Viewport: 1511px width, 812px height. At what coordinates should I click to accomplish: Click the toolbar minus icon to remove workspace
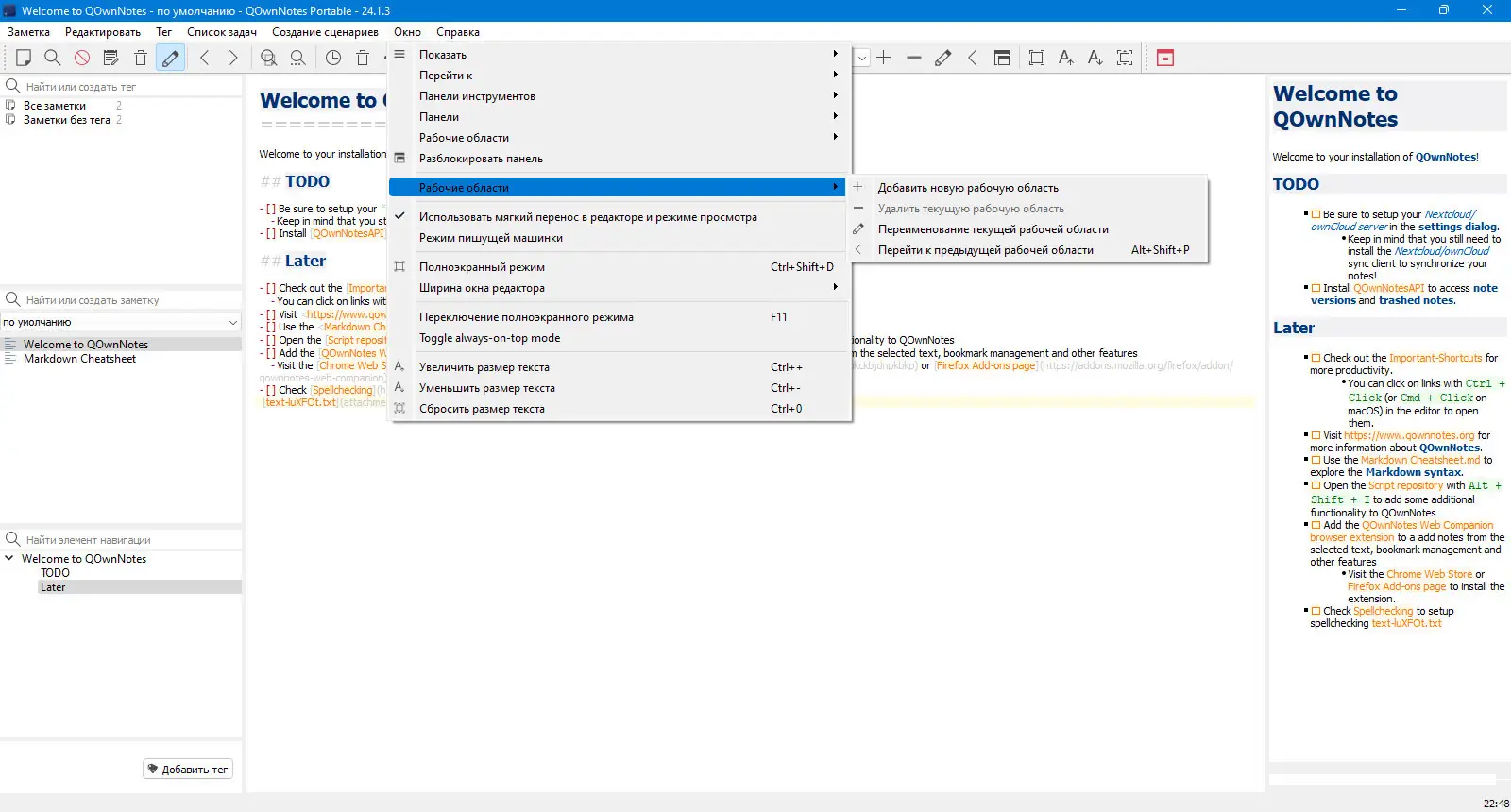[913, 58]
